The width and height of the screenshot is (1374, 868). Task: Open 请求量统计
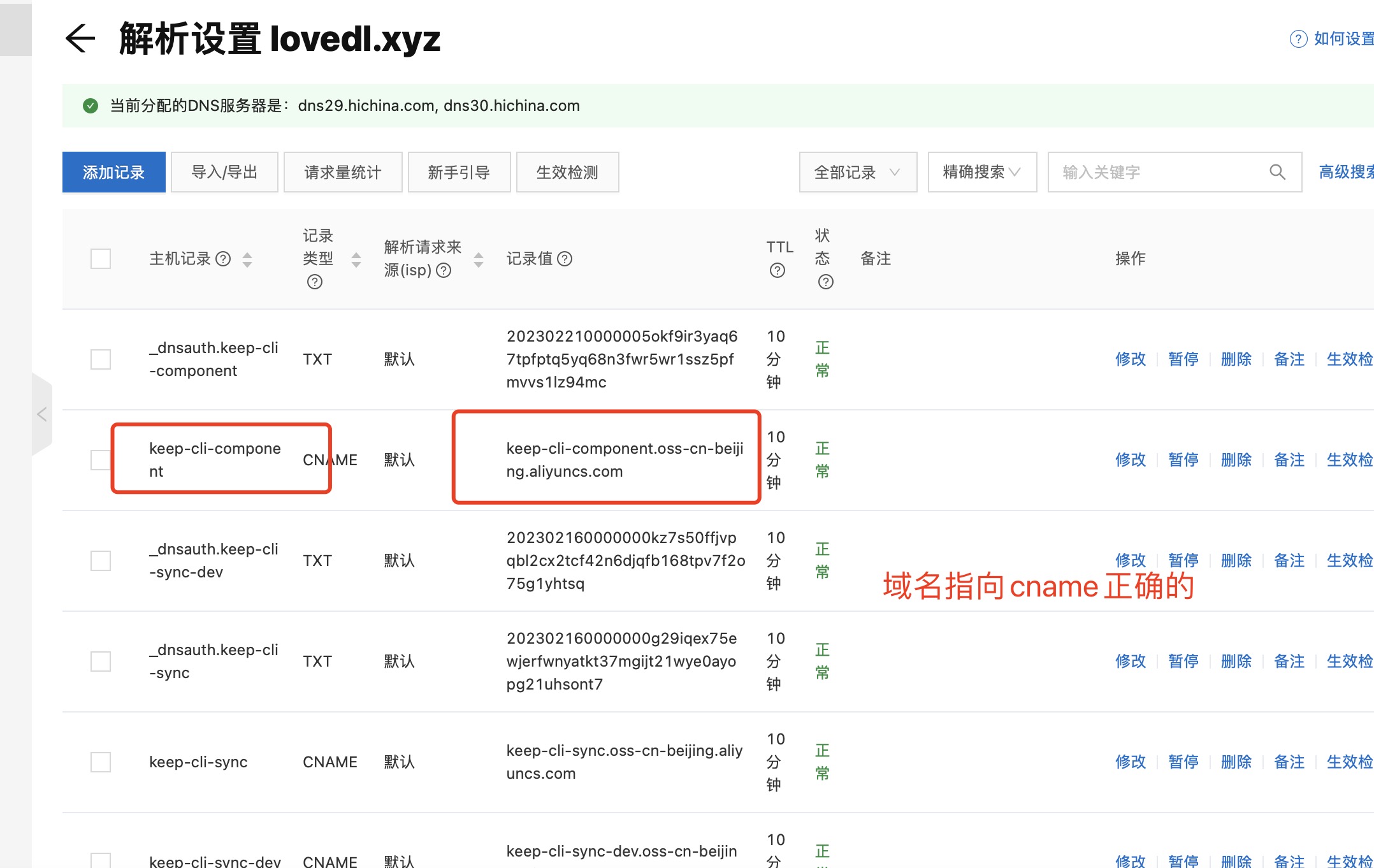pyautogui.click(x=343, y=172)
